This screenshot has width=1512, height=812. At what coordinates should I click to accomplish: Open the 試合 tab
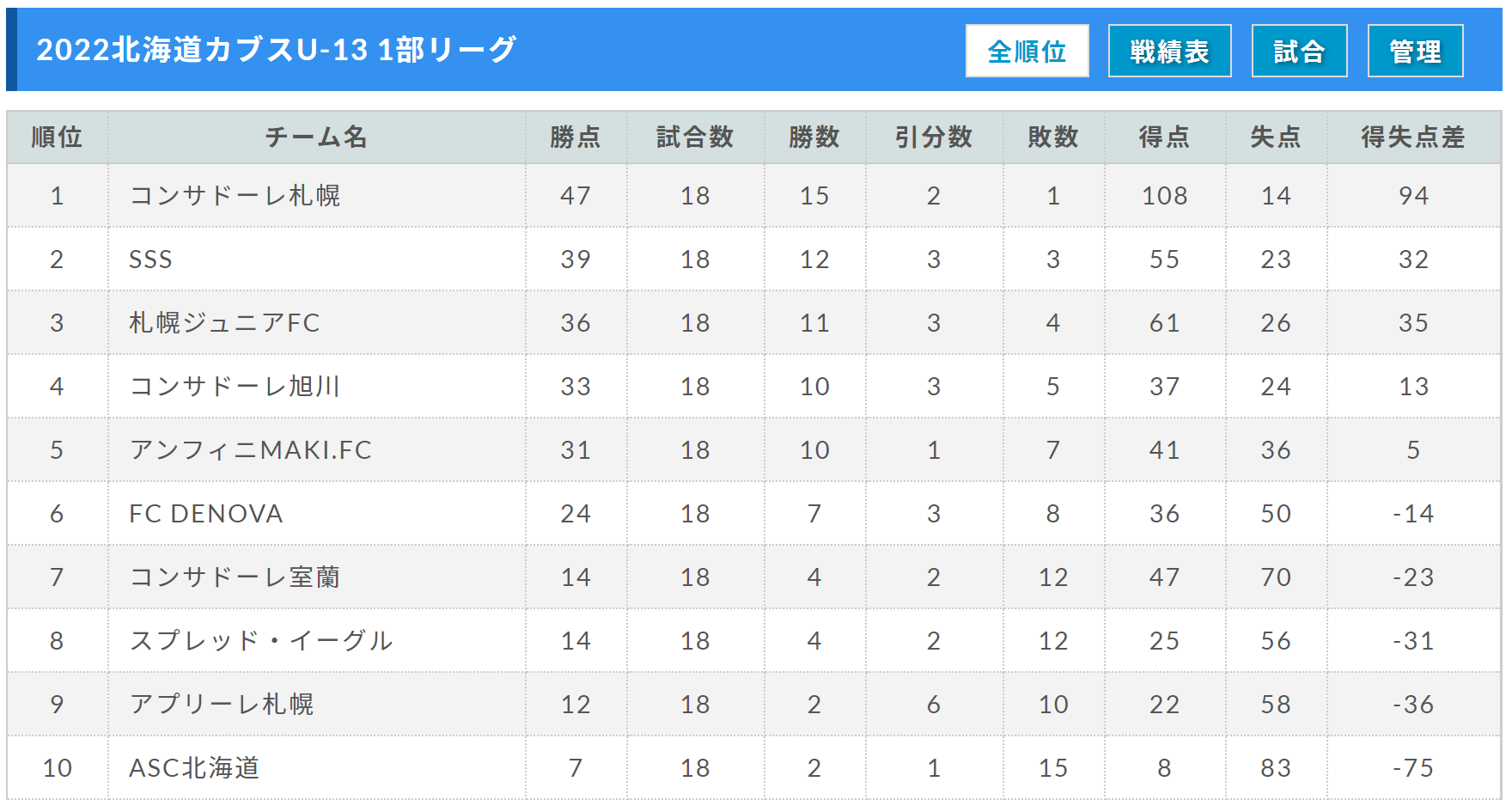(1299, 51)
